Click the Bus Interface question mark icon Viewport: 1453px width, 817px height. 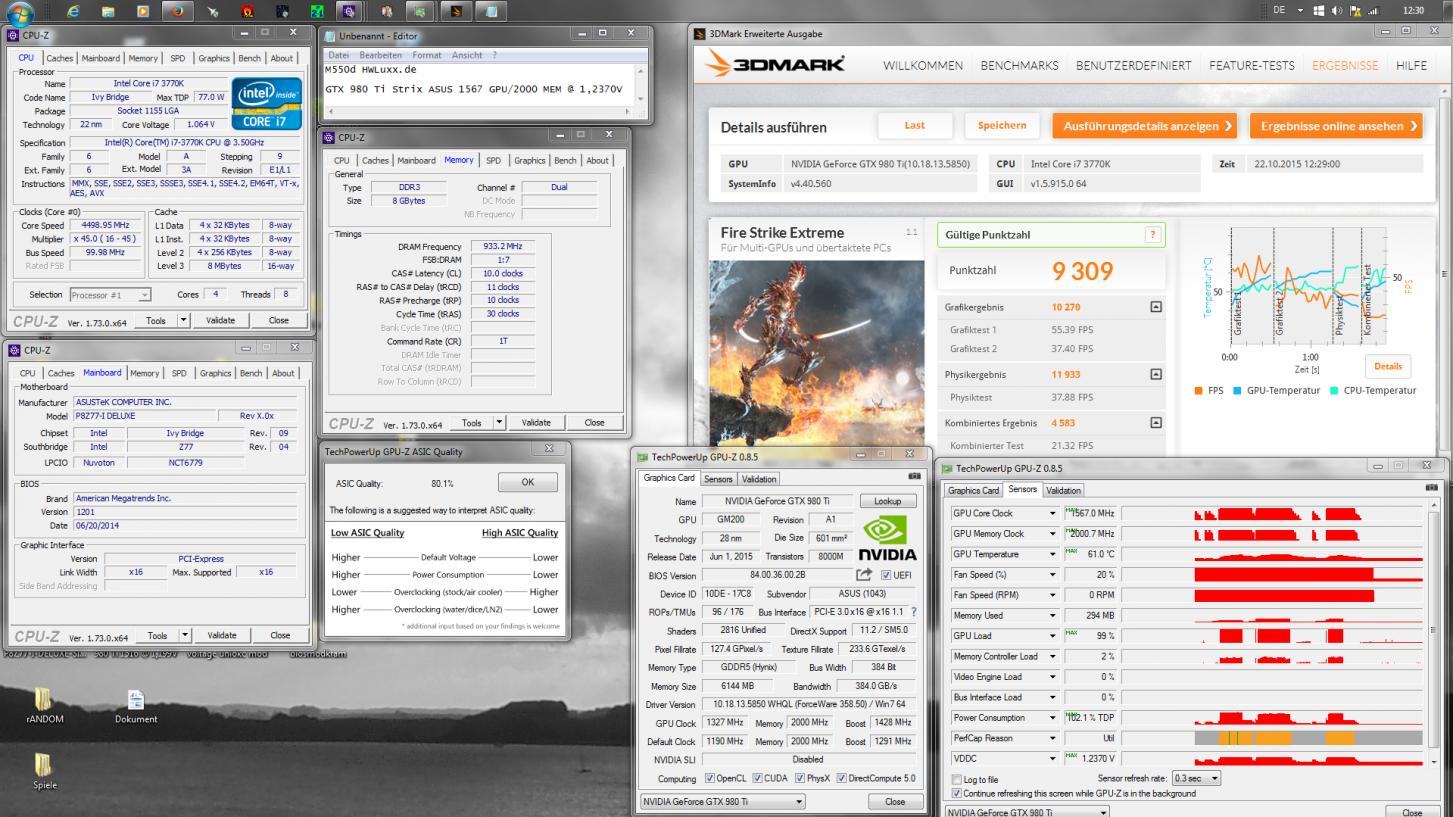coord(913,611)
